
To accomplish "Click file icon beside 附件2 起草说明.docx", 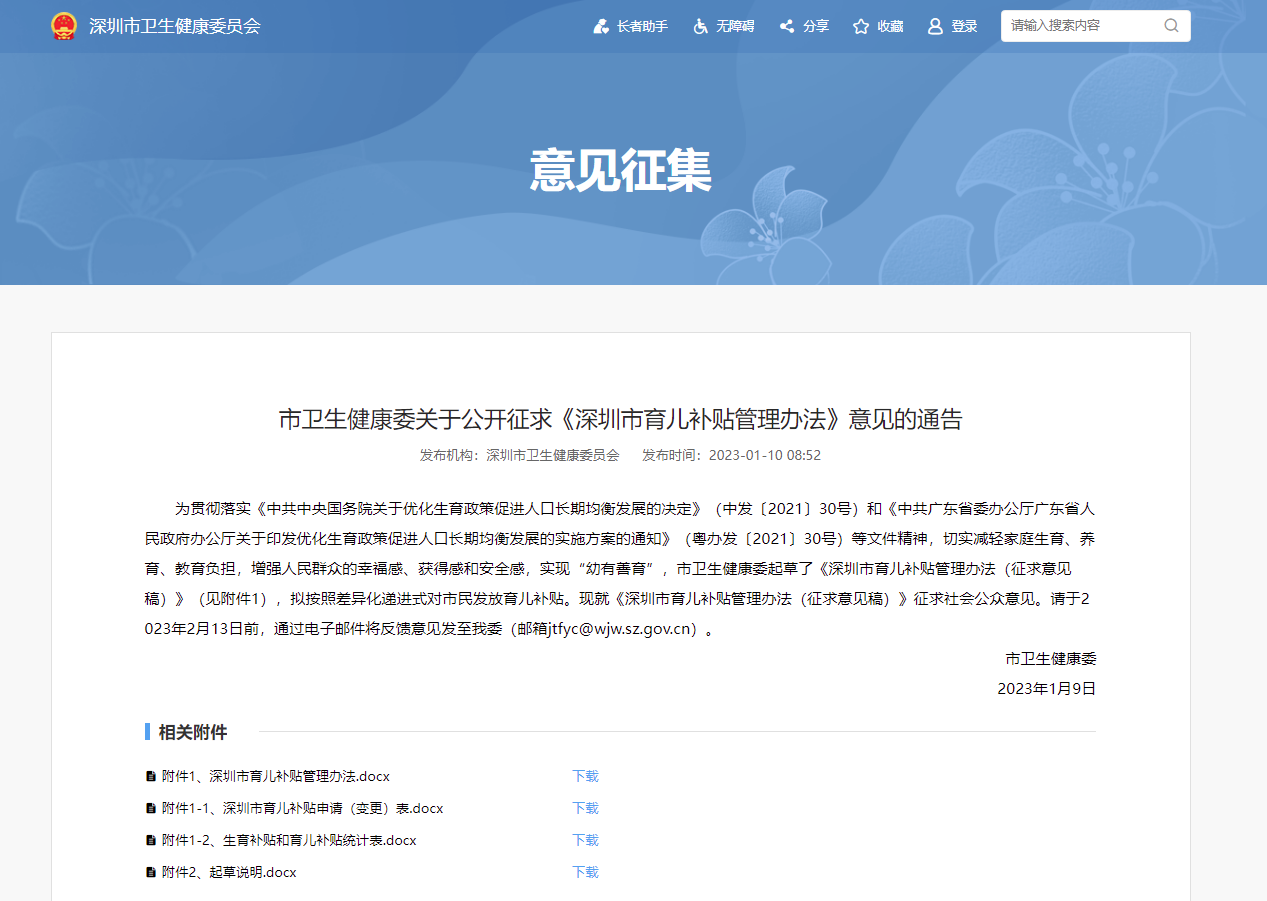I will [x=151, y=872].
